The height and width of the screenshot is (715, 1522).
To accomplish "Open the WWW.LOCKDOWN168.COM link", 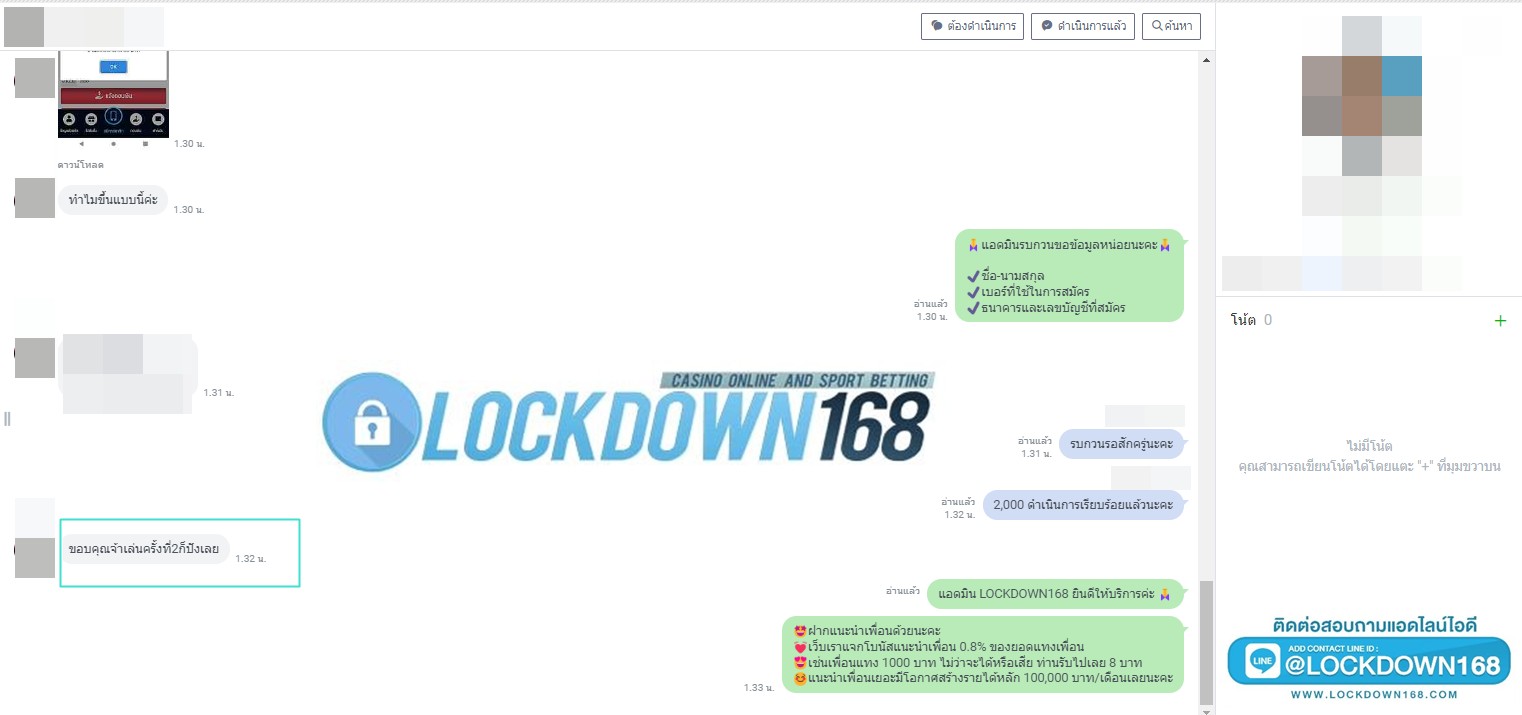I will pos(1373,695).
